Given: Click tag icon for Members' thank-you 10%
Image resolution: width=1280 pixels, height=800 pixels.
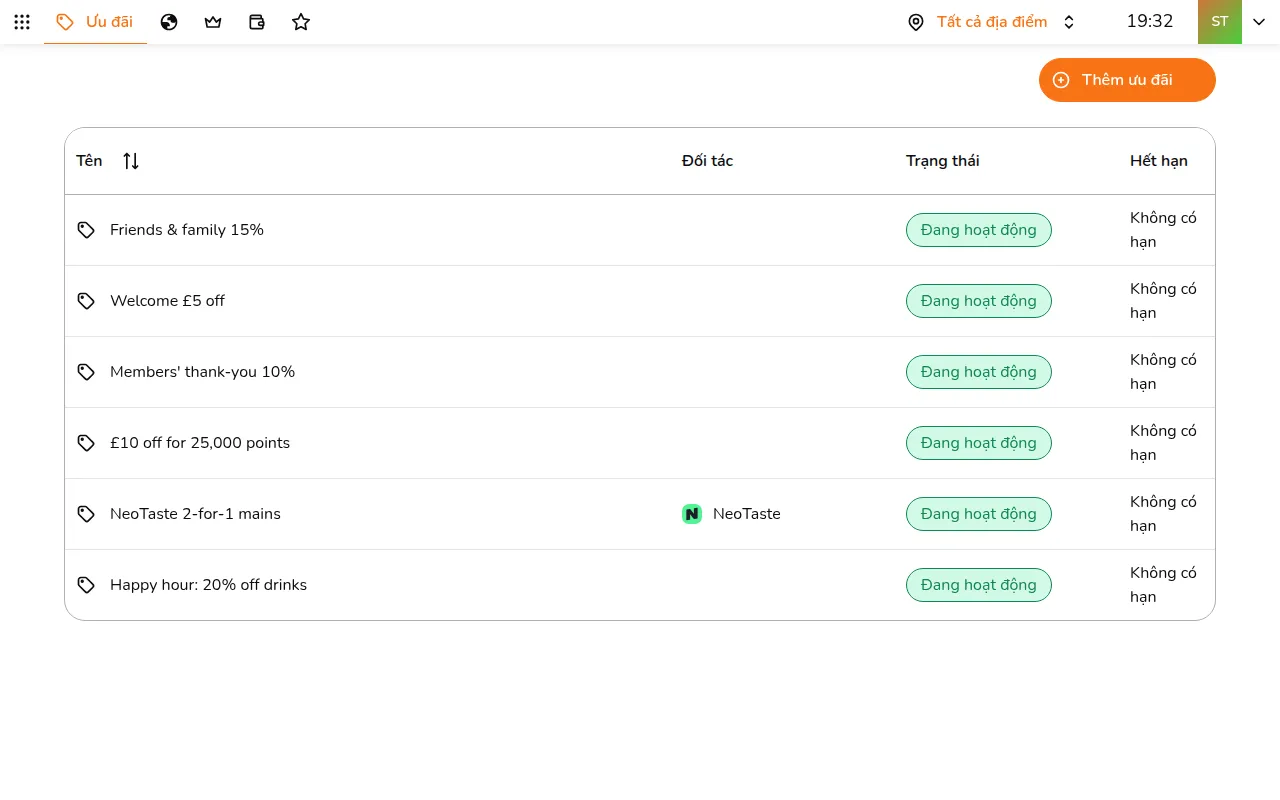Looking at the screenshot, I should coord(86,372).
